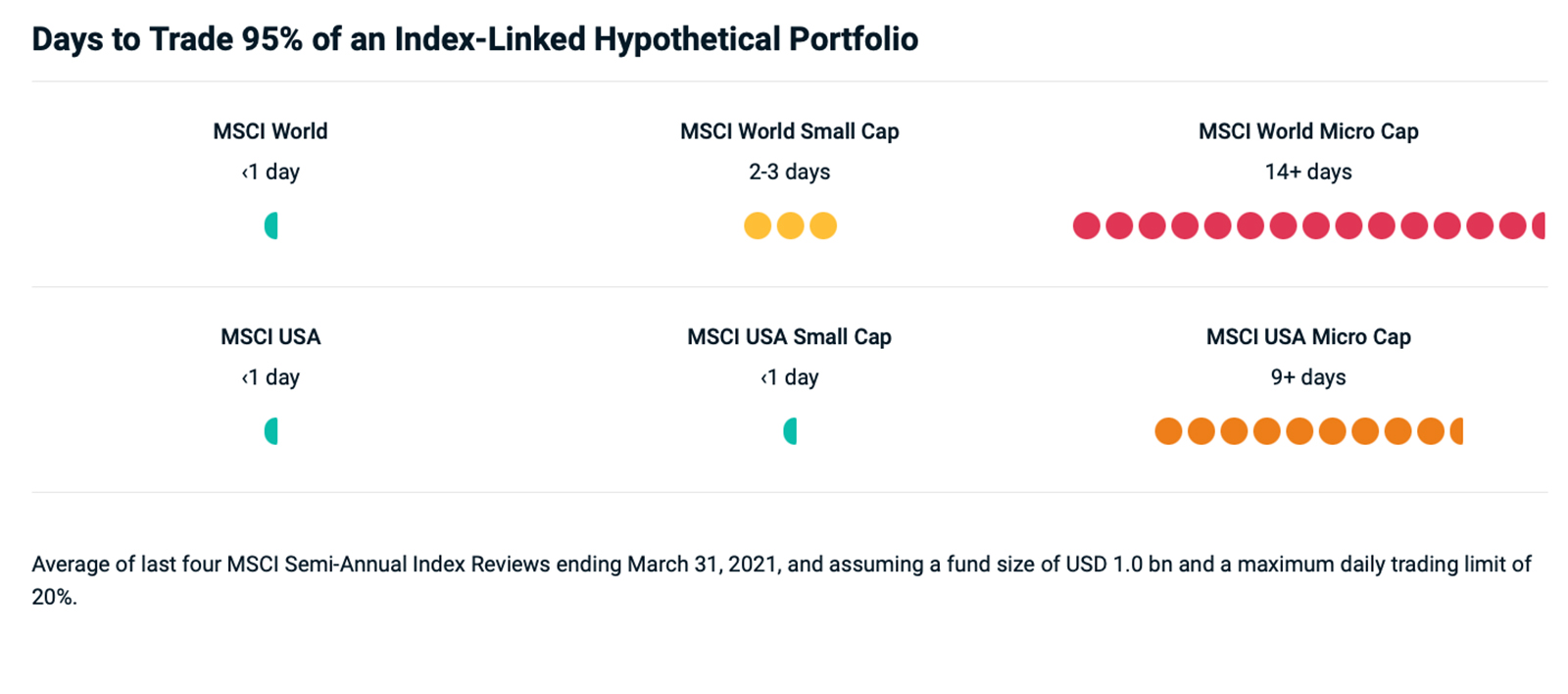Viewport: 1568px width, 694px height.
Task: Click the last yellow dot under MSCI World Small Cap
Action: [823, 225]
